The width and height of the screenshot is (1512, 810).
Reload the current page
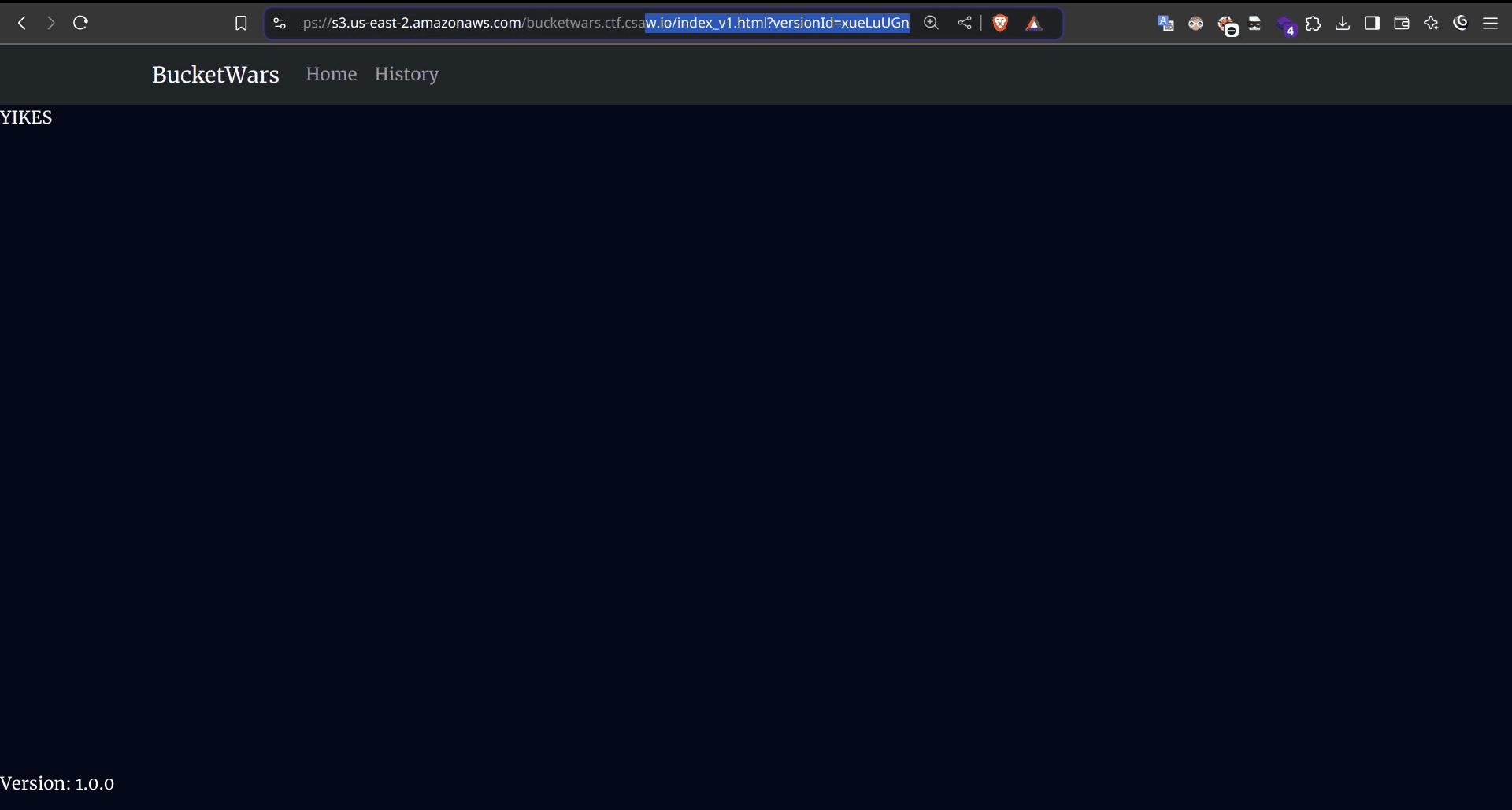(x=80, y=23)
